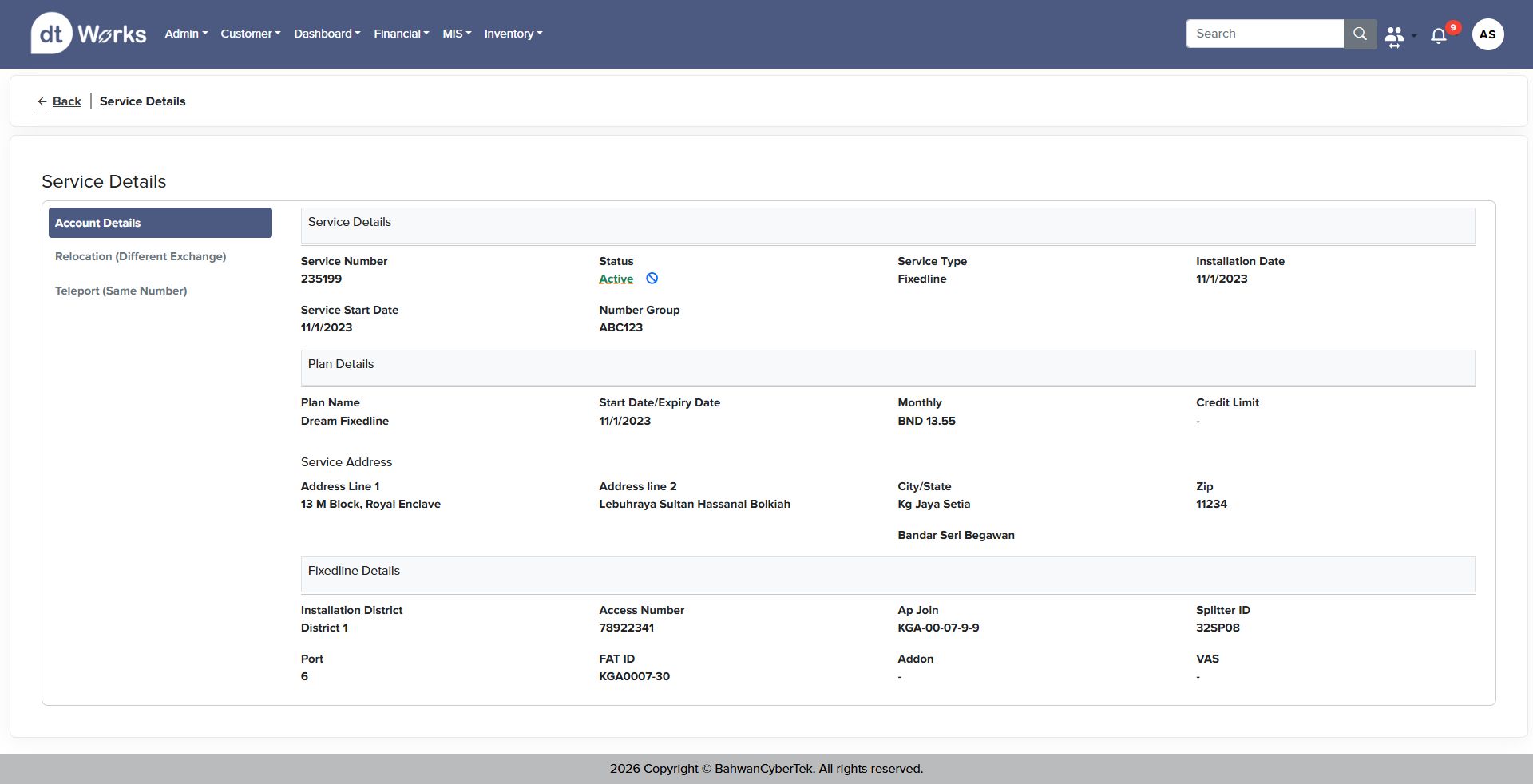1533x784 pixels.
Task: Click address 13 M Block, Royal Enclave
Action: pyautogui.click(x=370, y=504)
